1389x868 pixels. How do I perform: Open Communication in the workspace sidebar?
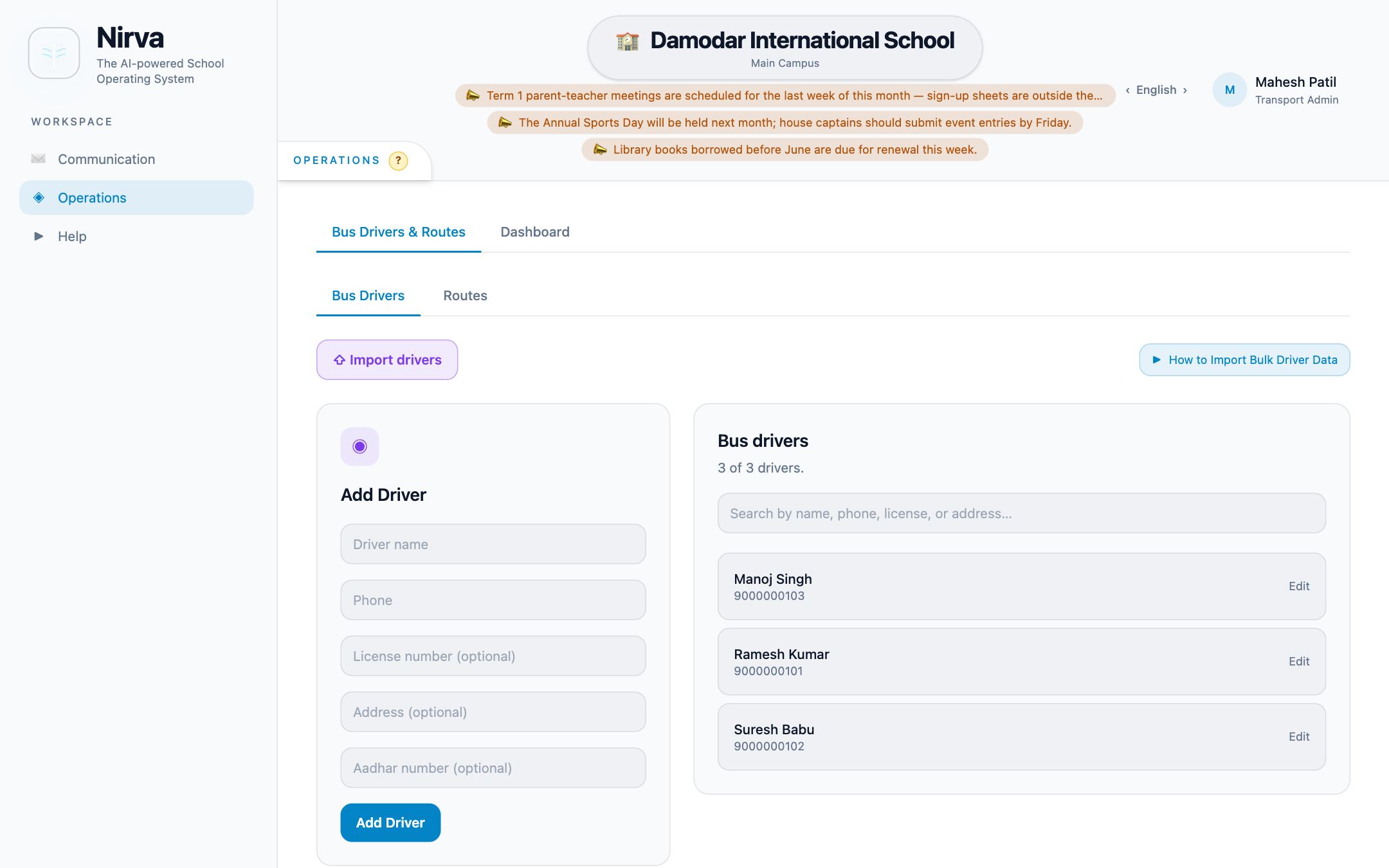coord(136,159)
